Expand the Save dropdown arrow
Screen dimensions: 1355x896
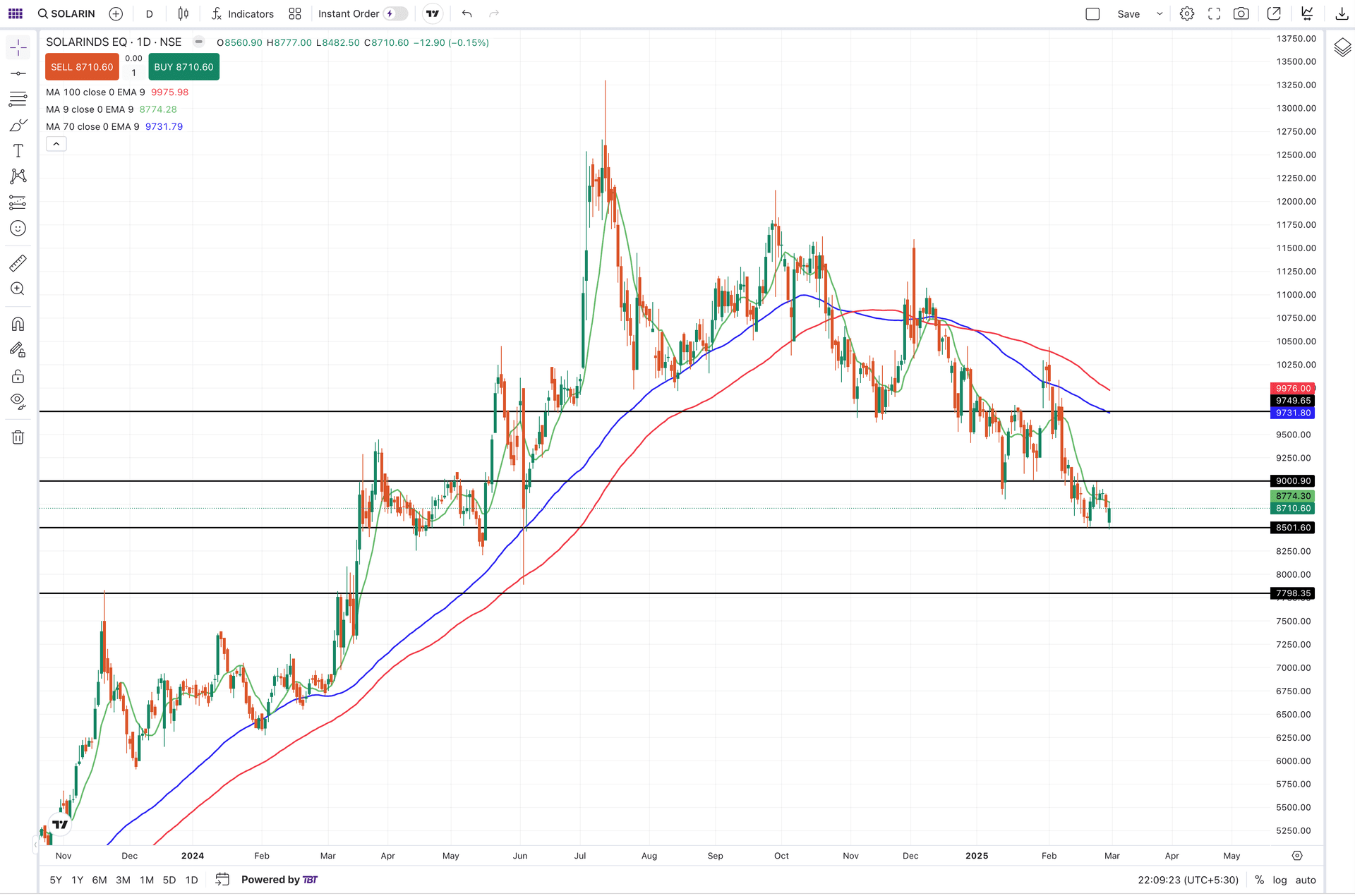1160,13
